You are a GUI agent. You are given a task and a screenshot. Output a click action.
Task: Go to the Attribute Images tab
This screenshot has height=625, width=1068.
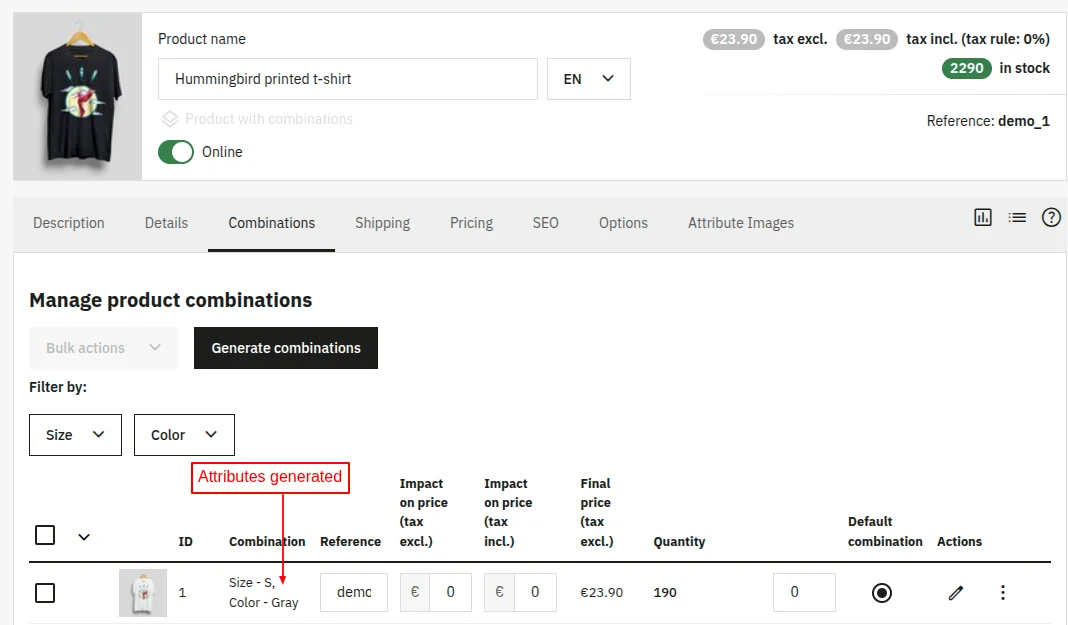[740, 223]
